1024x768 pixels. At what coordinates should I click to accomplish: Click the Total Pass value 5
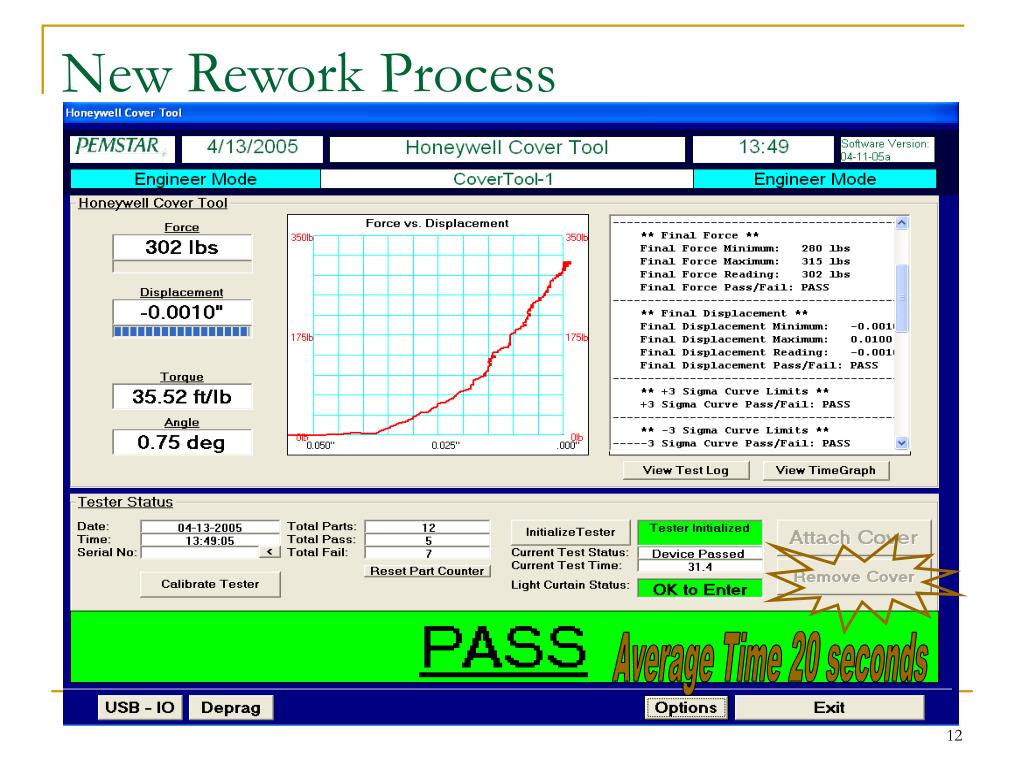click(428, 540)
